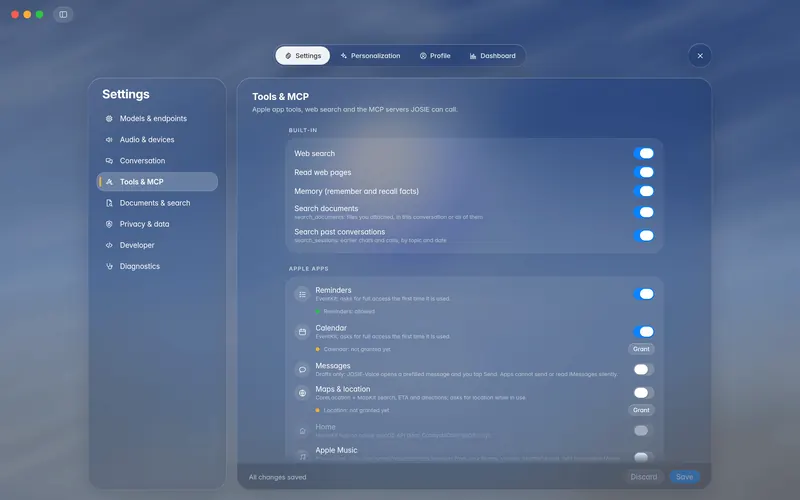Viewport: 800px width, 500px height.
Task: Click the Maps & location globe icon
Action: point(302,393)
